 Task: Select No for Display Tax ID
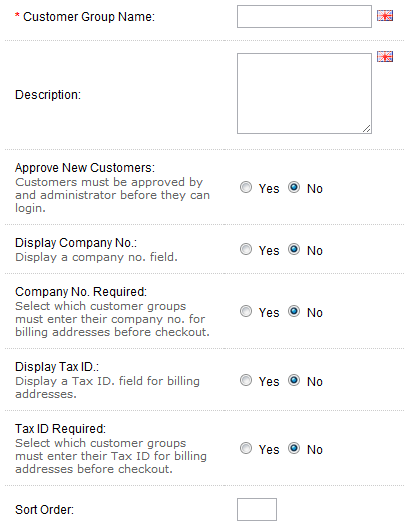tap(294, 380)
